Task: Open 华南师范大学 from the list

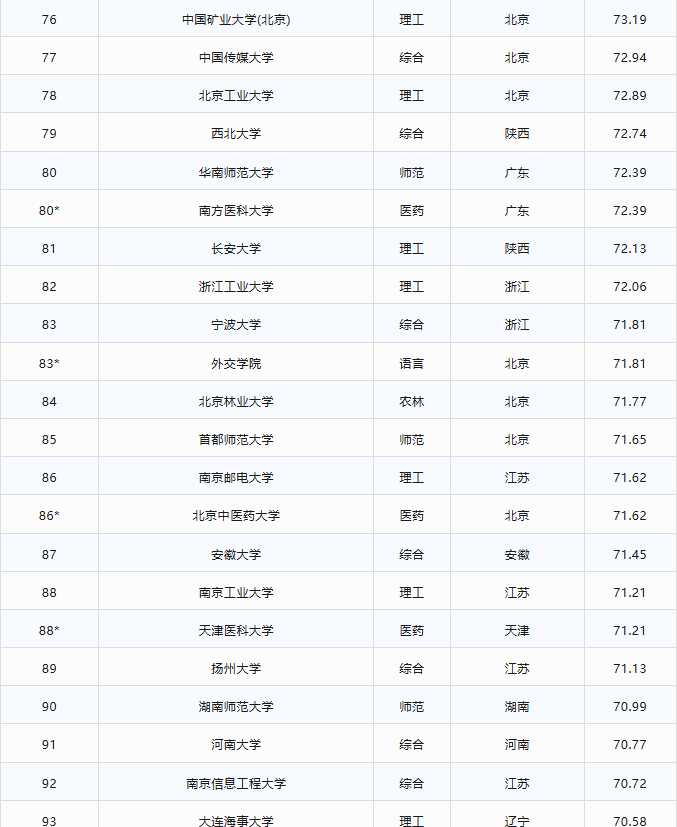Action: [x=236, y=172]
